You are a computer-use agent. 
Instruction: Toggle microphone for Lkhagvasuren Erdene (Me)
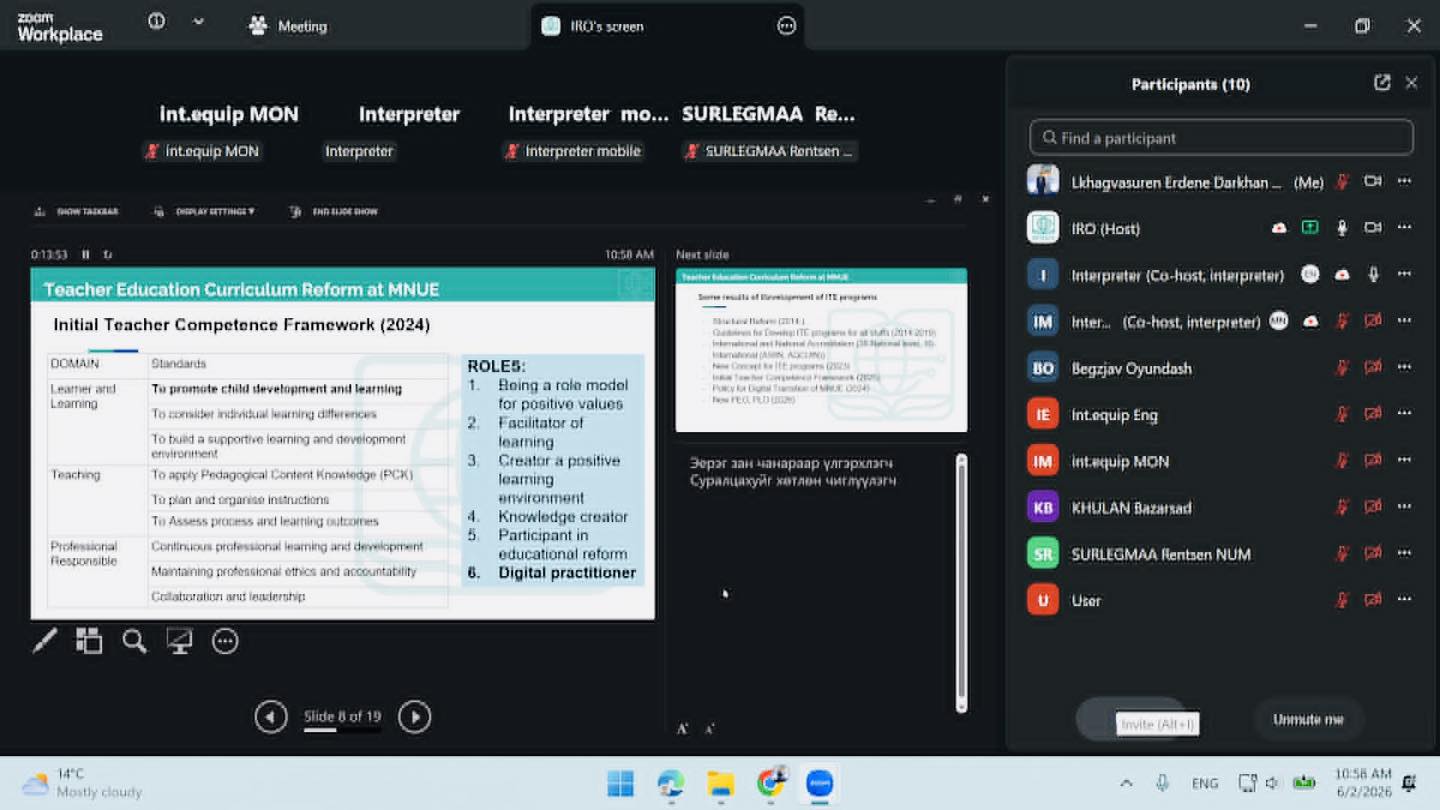click(1342, 182)
